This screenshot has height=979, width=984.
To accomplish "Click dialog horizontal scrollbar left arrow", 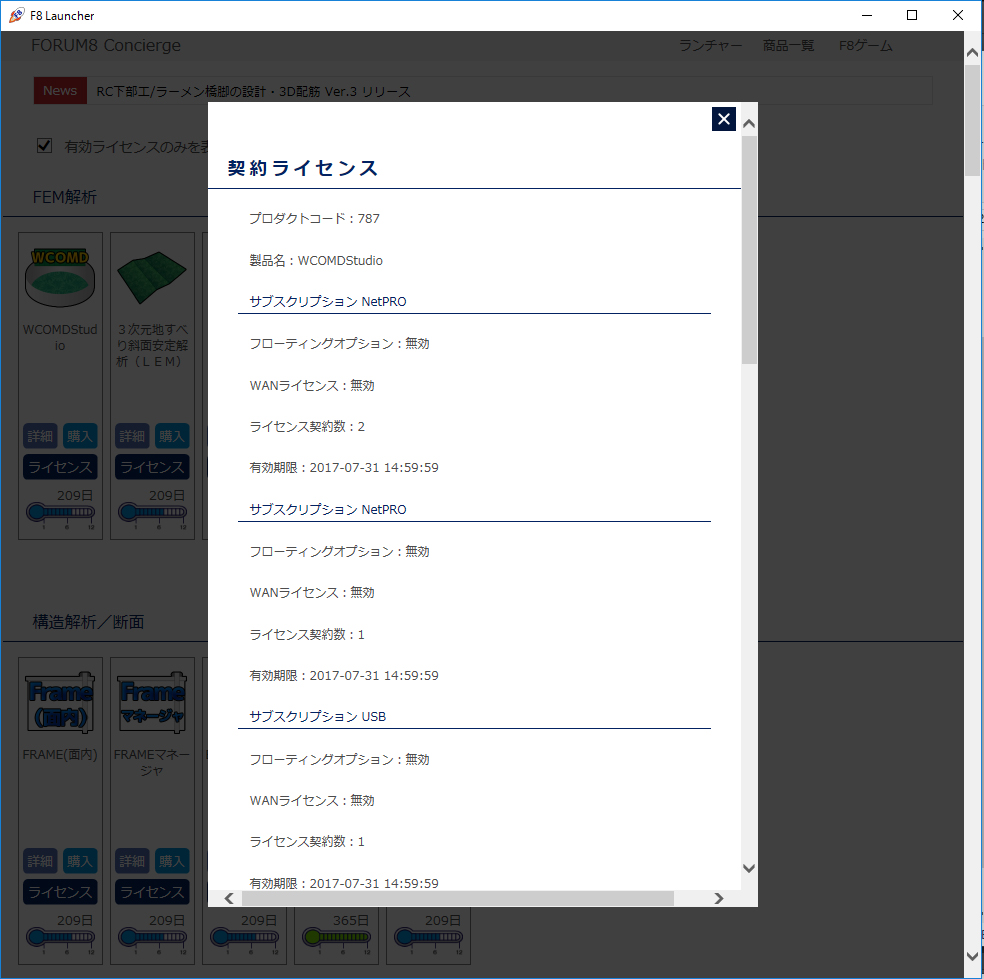I will (x=229, y=899).
